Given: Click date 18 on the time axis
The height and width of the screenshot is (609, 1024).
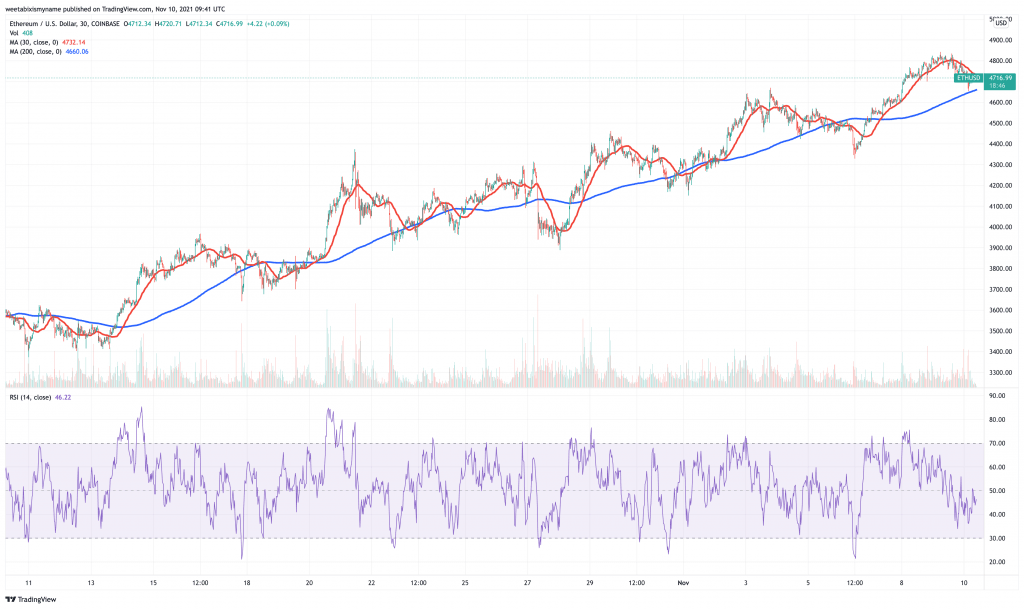Looking at the screenshot, I should [x=247, y=583].
